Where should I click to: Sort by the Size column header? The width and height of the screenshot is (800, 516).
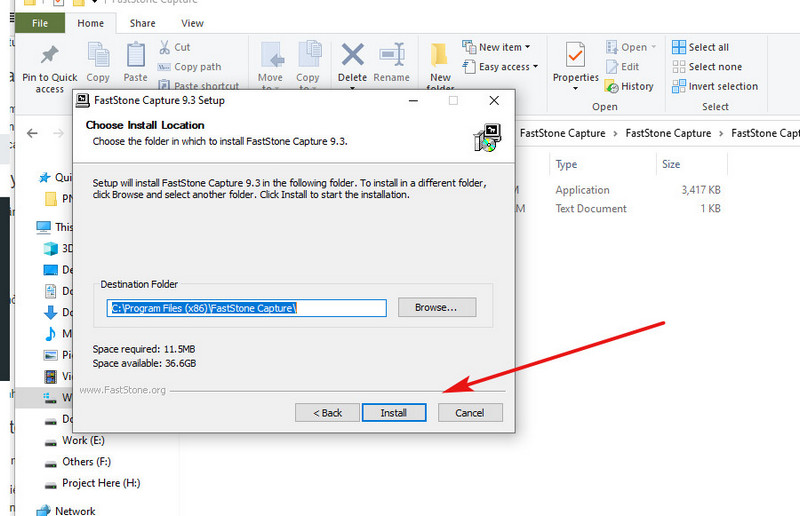[x=671, y=164]
